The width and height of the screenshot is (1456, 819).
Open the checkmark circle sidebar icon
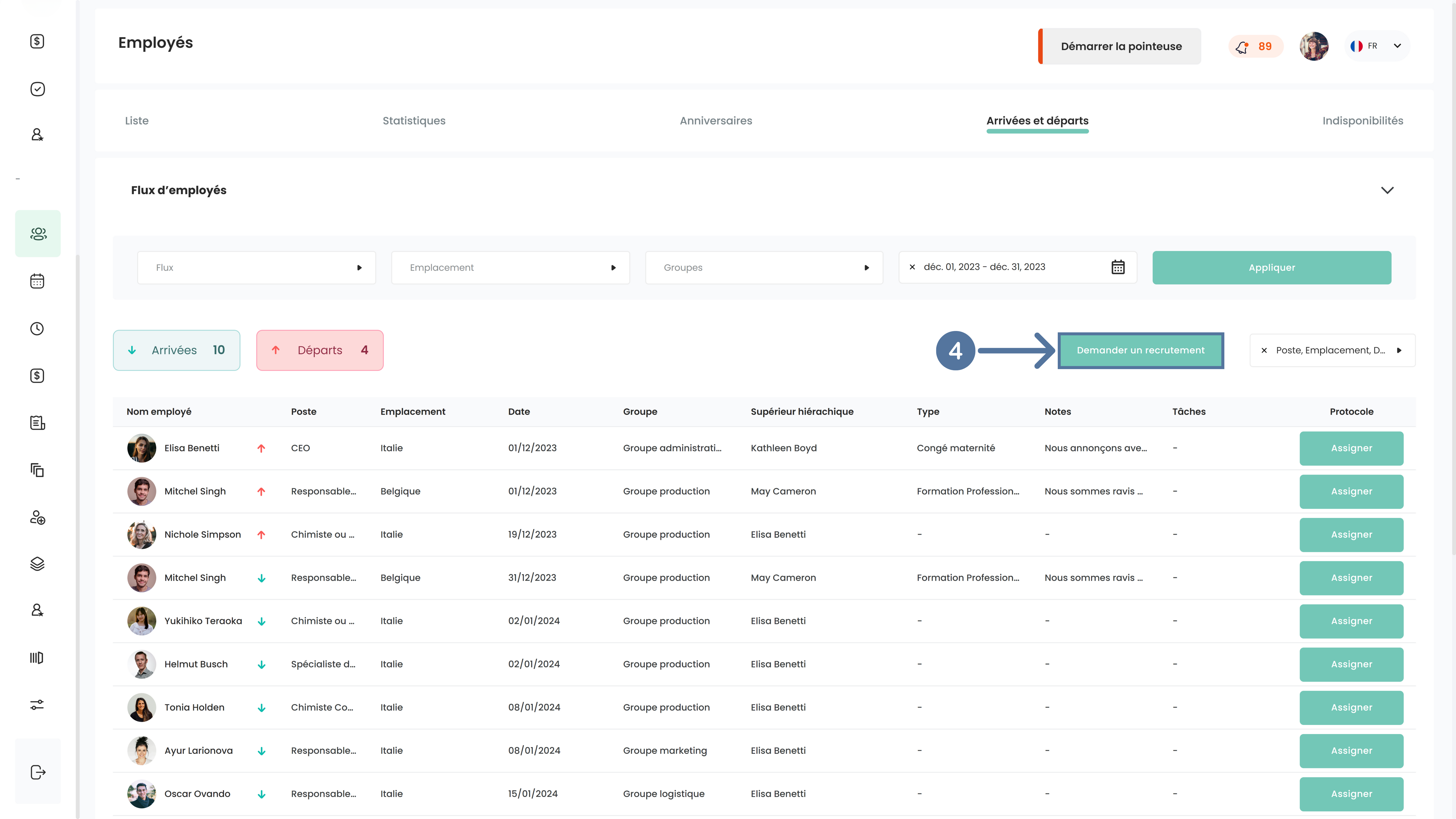[37, 89]
